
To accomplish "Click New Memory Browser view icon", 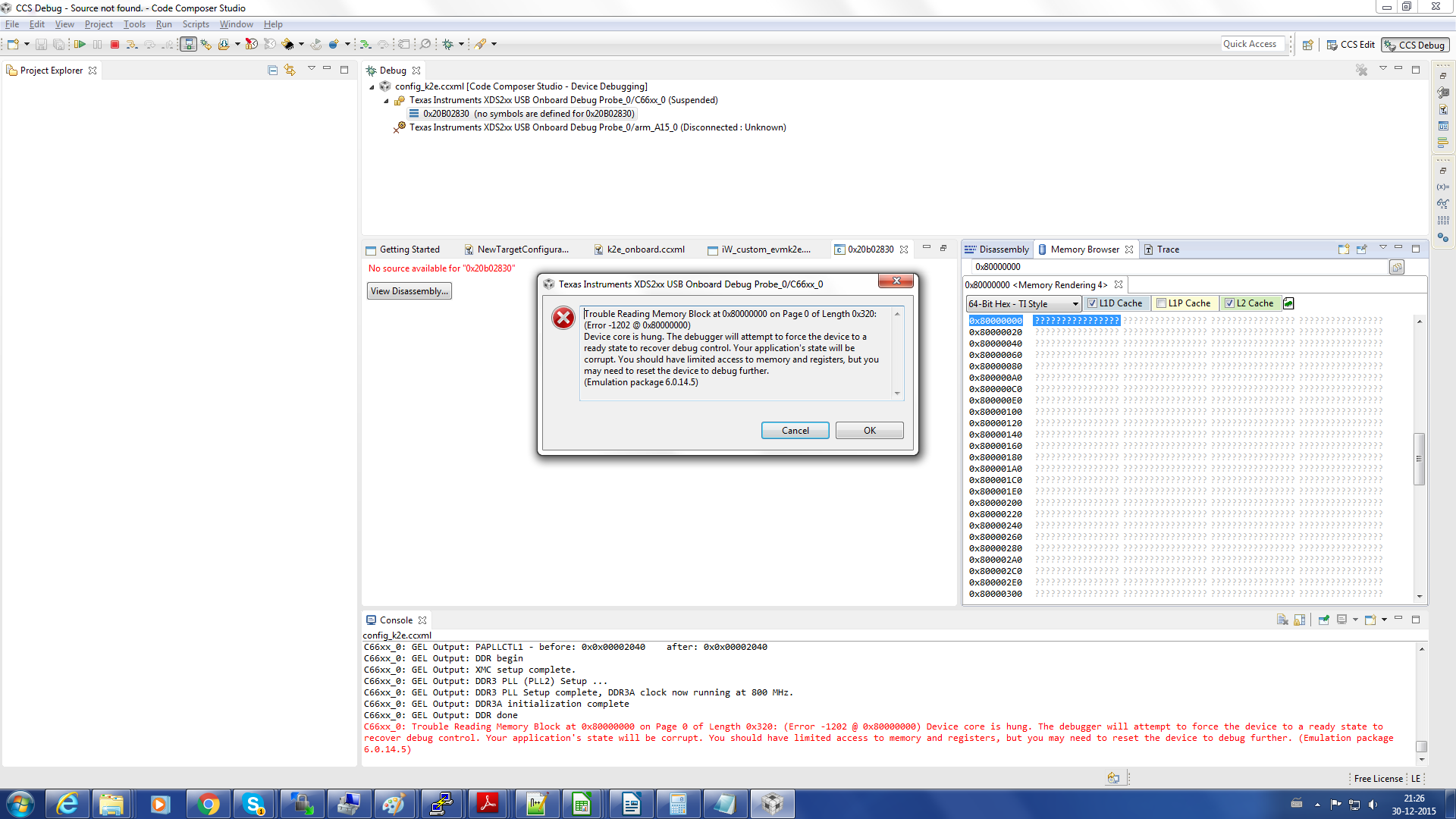I will (1344, 249).
